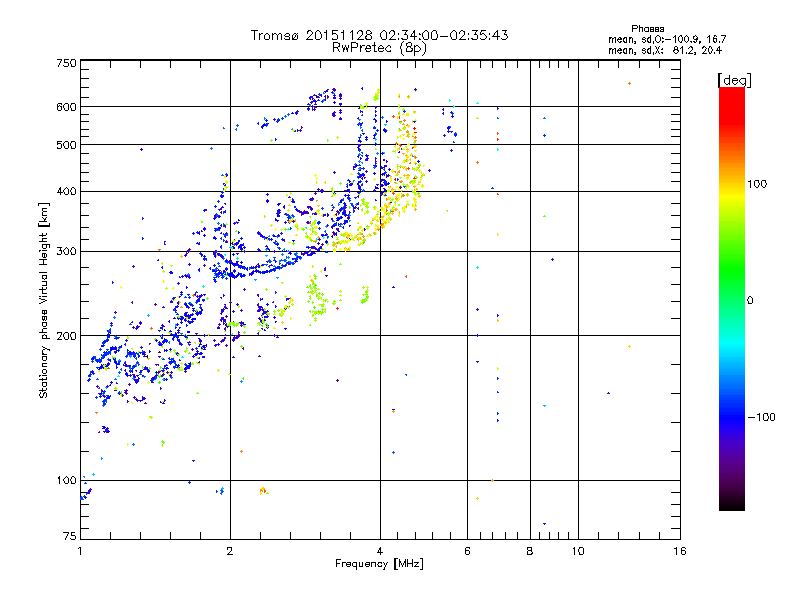Click the y-axis tick label '750'
This screenshot has width=800, height=600.
click(66, 63)
